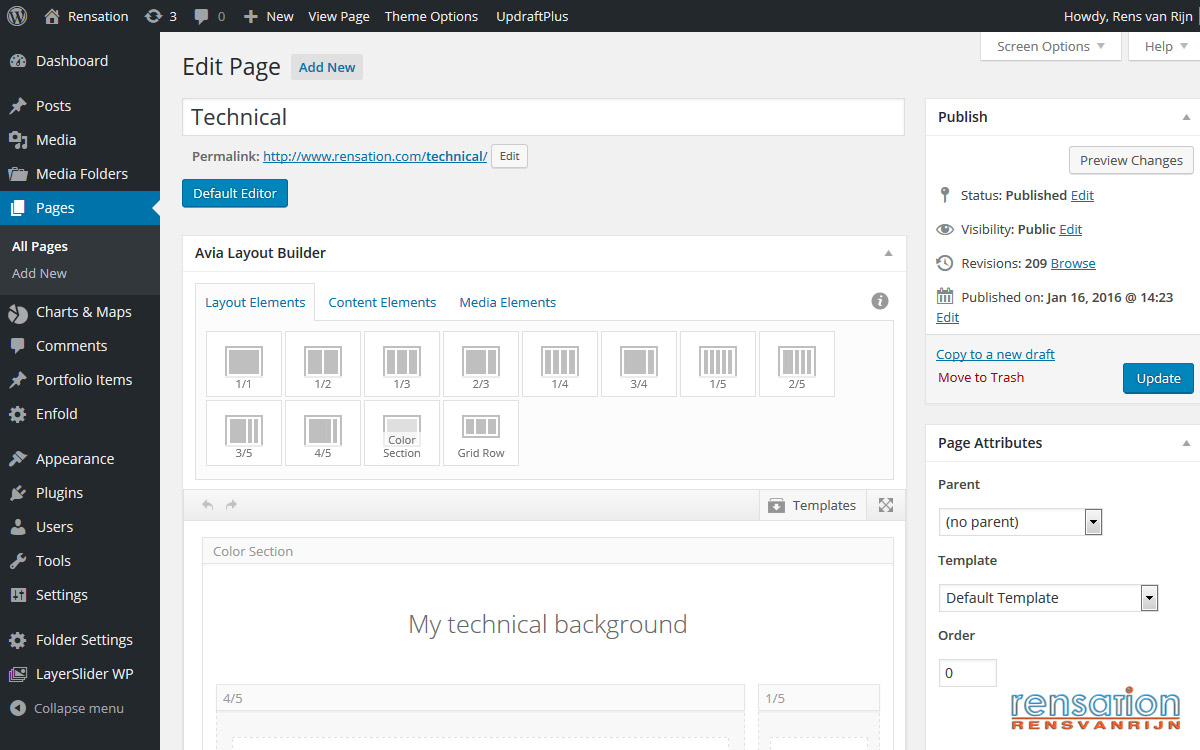Screen dimensions: 1200x750
Task: Click the redo arrow in builder toolbar
Action: click(231, 505)
